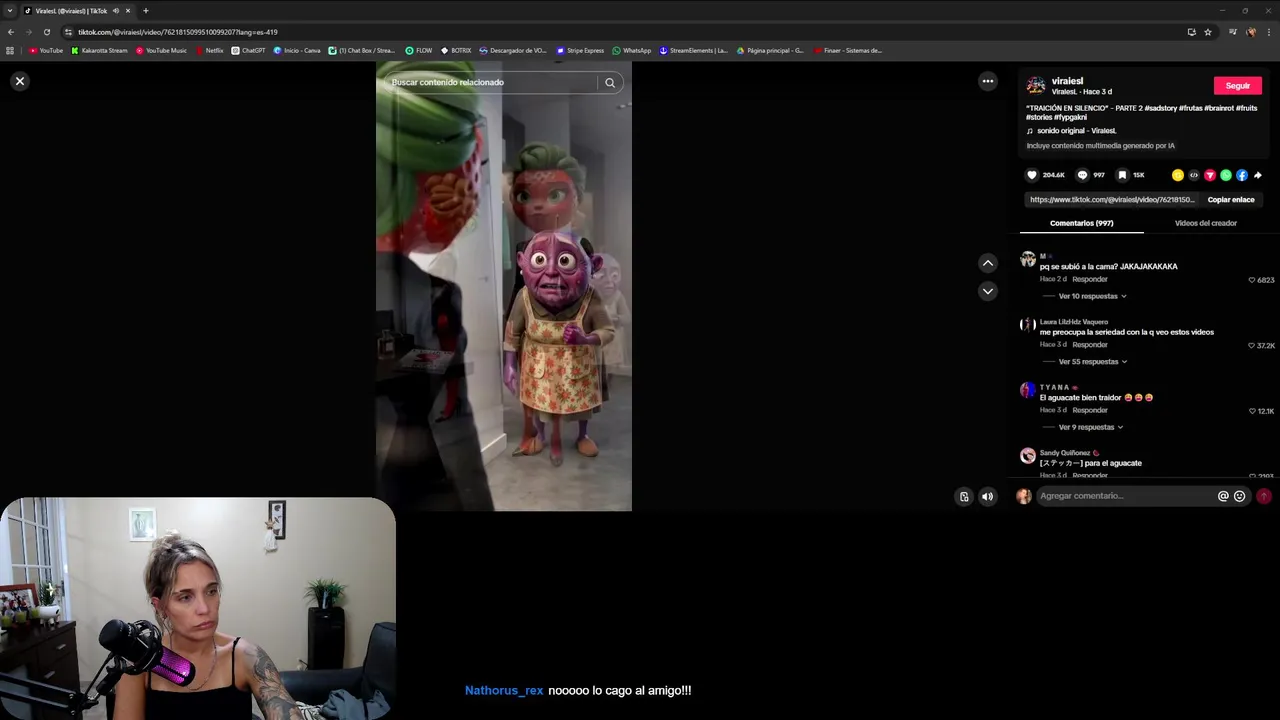1280x720 pixels.
Task: Open Netflix bookmark
Action: coord(209,50)
